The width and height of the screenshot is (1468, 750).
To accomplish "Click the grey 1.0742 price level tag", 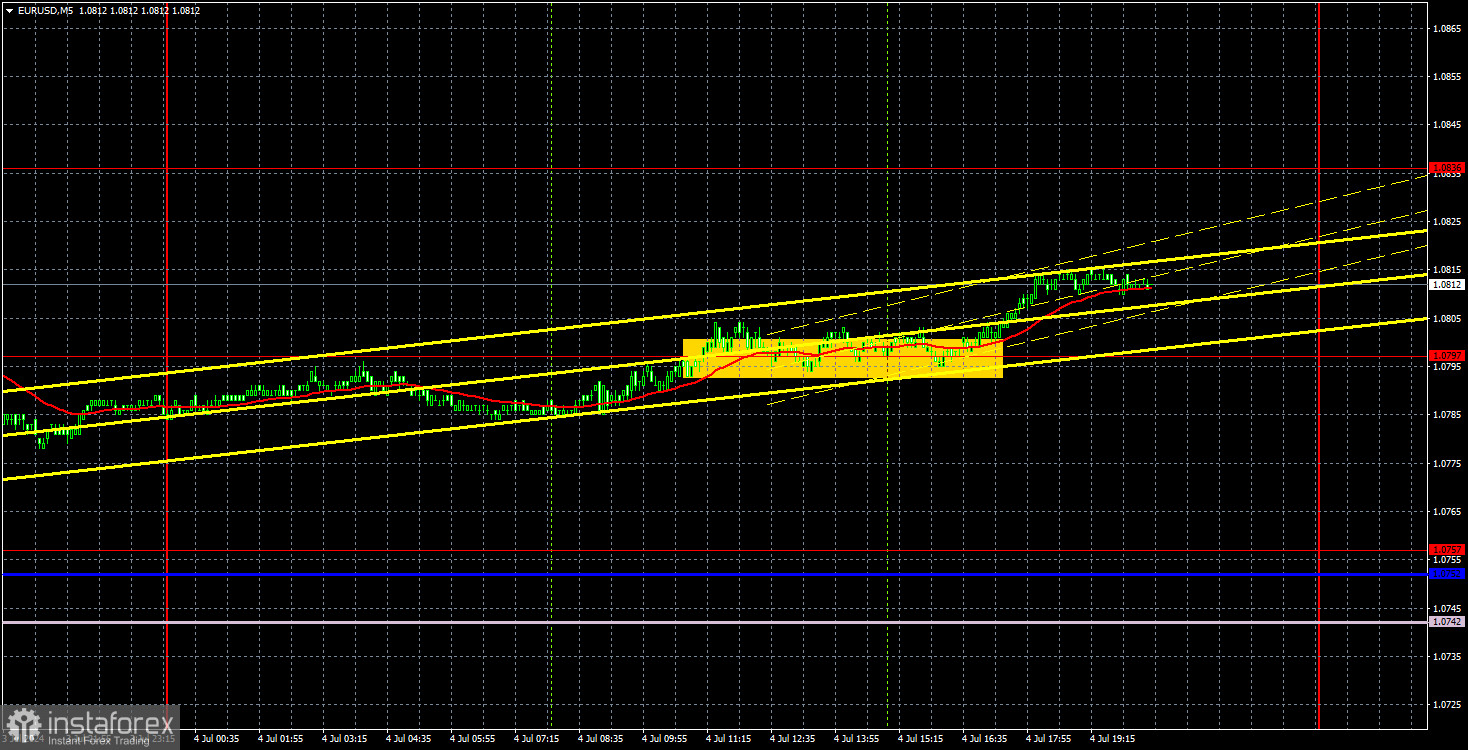I will pos(1447,621).
